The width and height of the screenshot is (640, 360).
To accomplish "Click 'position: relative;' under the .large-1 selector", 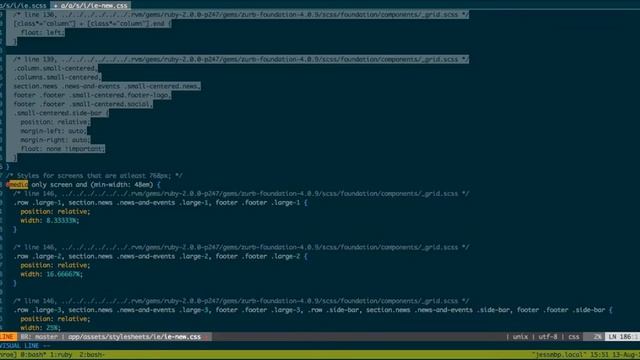I will point(55,212).
